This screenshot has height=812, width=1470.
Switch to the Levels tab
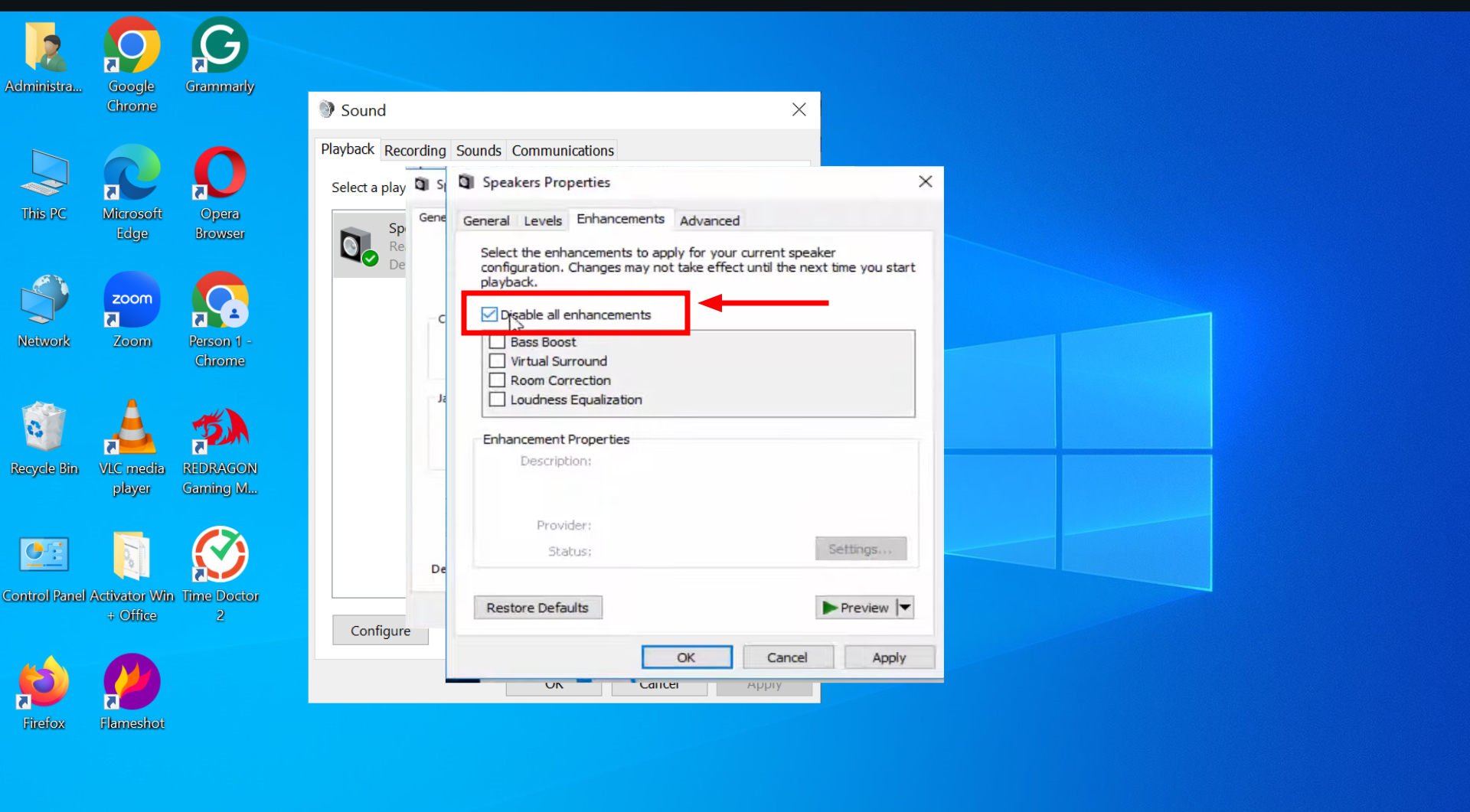pyautogui.click(x=543, y=220)
